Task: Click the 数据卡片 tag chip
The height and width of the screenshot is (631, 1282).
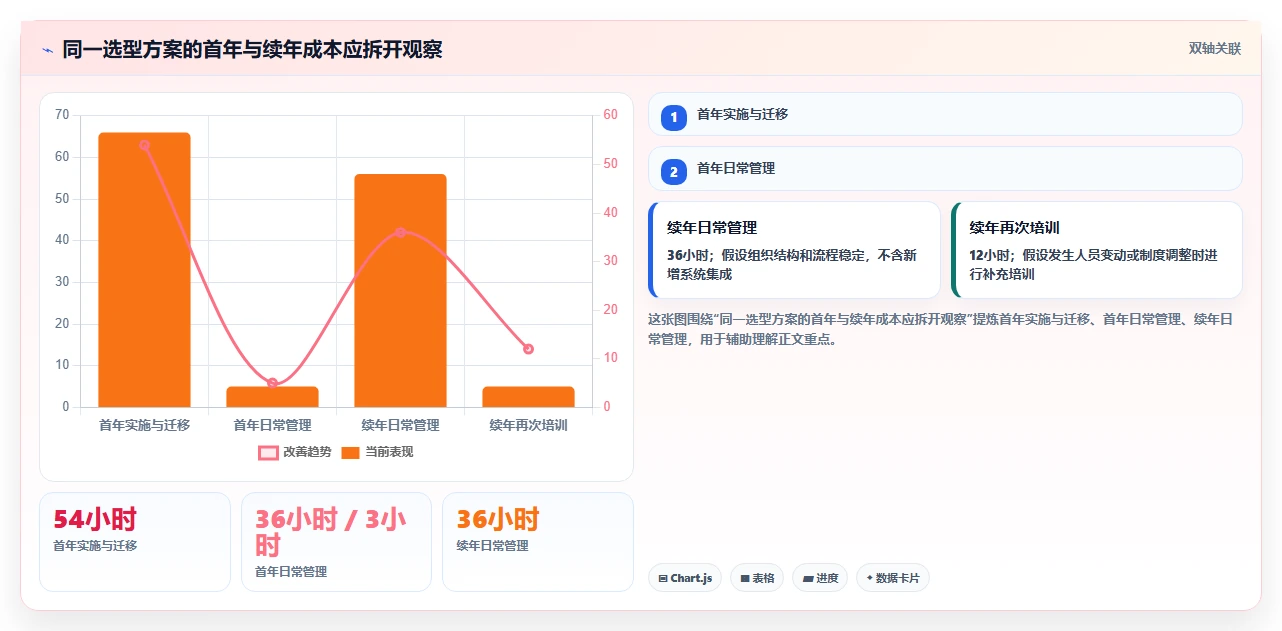Action: 893,578
